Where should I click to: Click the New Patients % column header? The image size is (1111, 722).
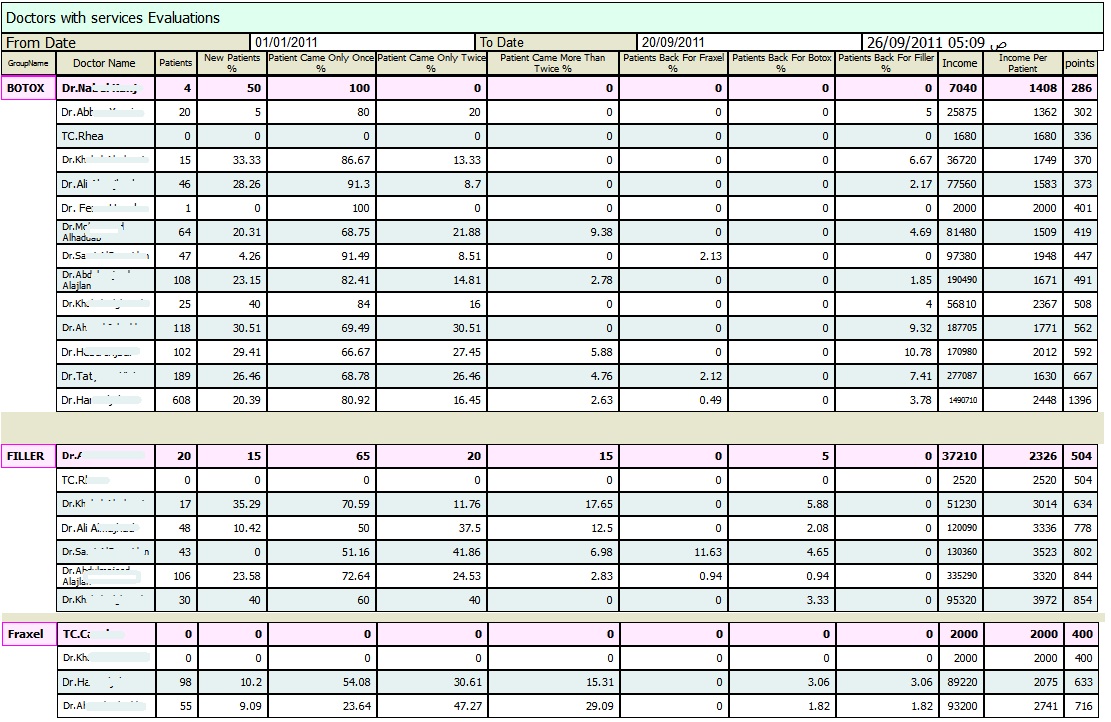click(x=231, y=63)
